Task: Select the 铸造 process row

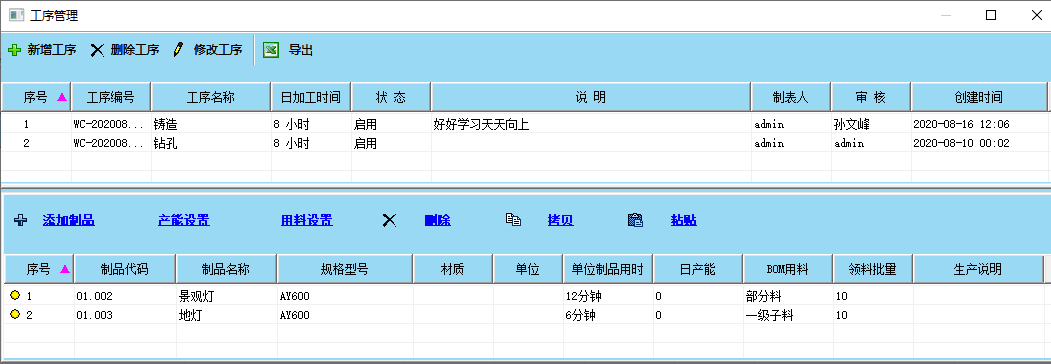Action: (x=524, y=124)
